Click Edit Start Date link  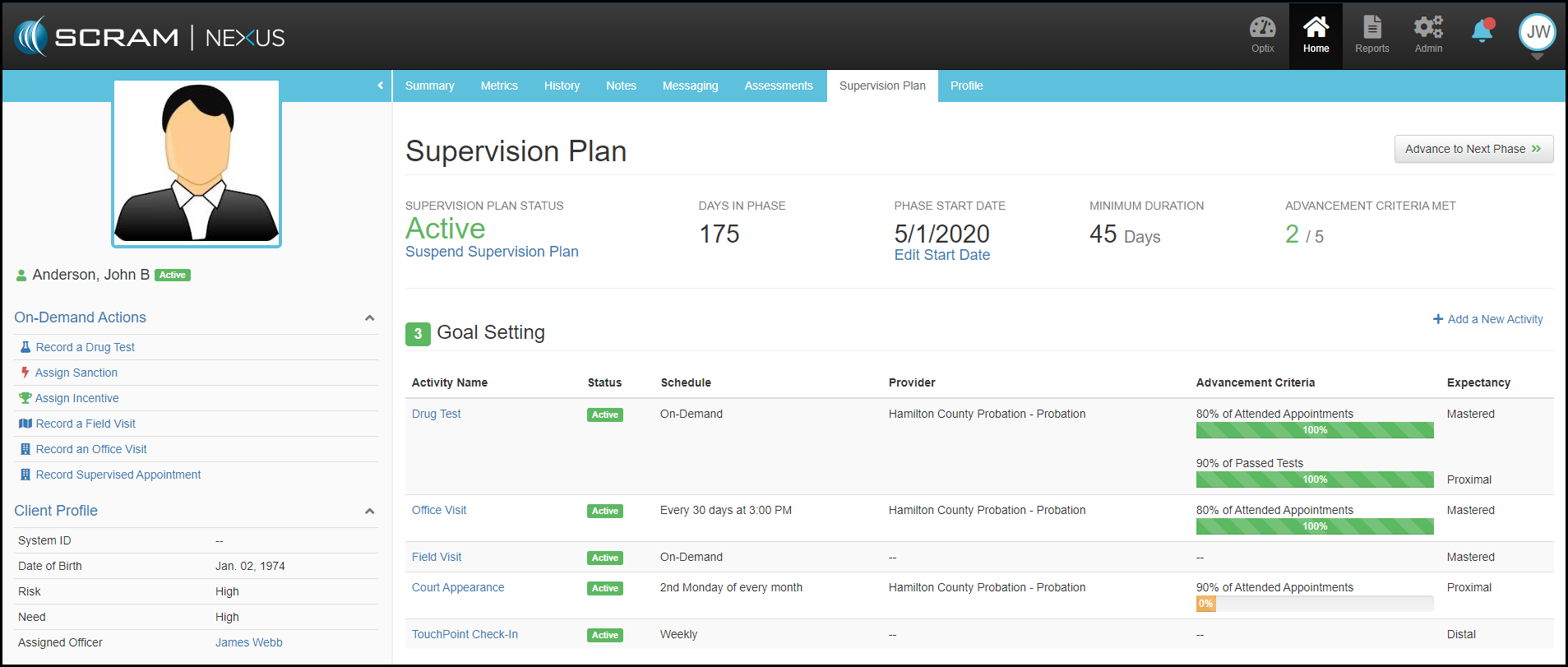click(941, 255)
